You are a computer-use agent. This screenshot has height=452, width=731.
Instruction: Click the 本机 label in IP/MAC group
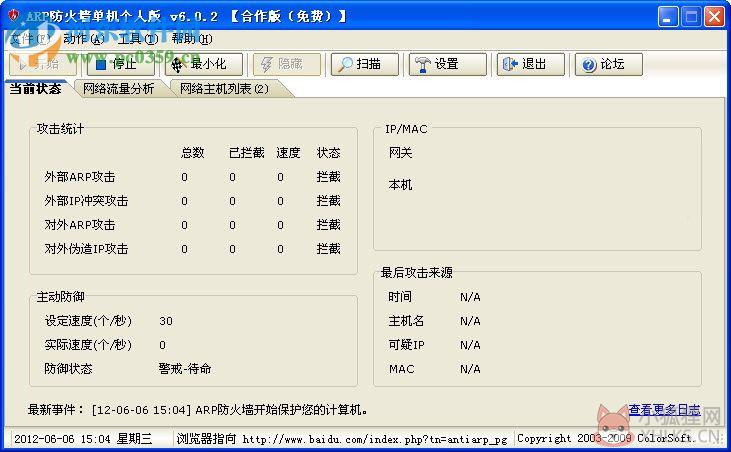(x=400, y=185)
